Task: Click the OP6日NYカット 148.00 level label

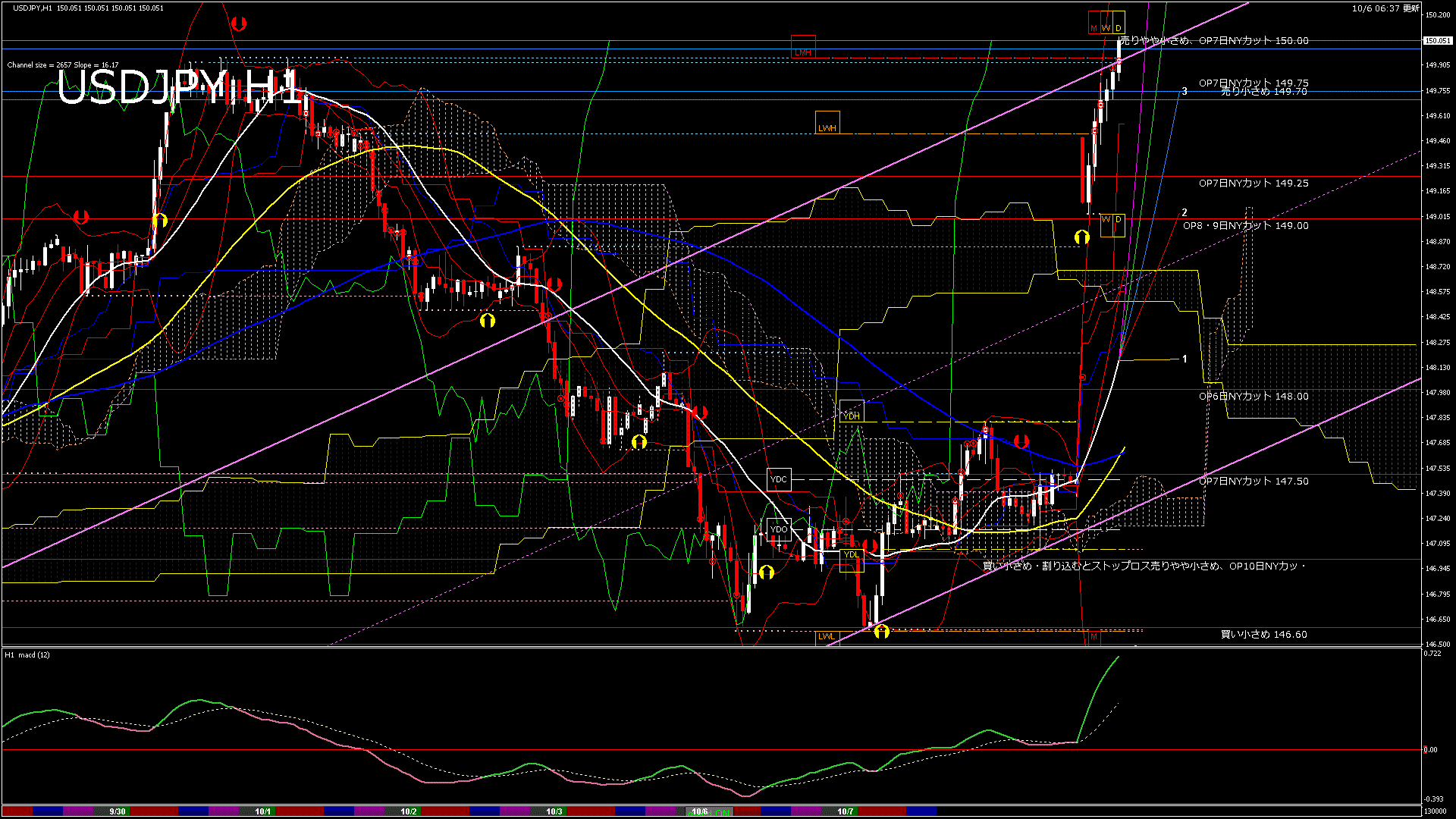Action: (x=1253, y=397)
